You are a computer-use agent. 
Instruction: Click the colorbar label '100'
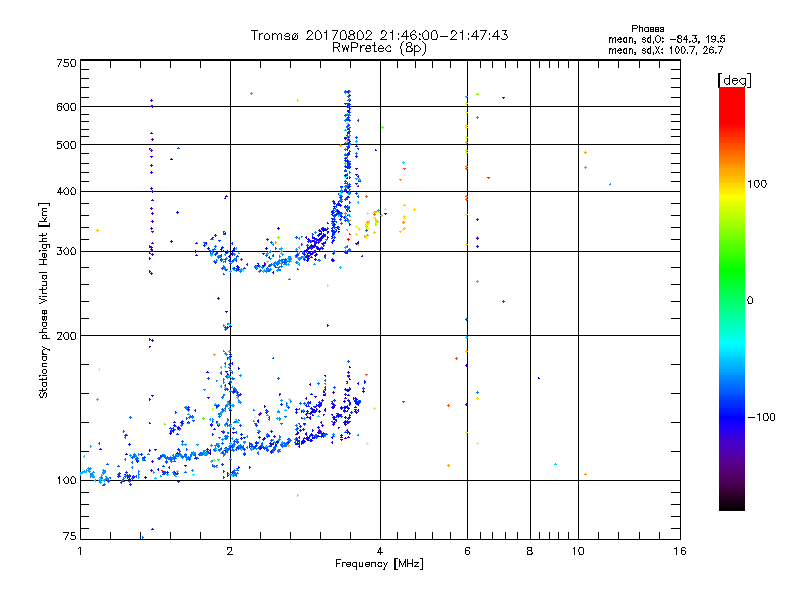(757, 184)
